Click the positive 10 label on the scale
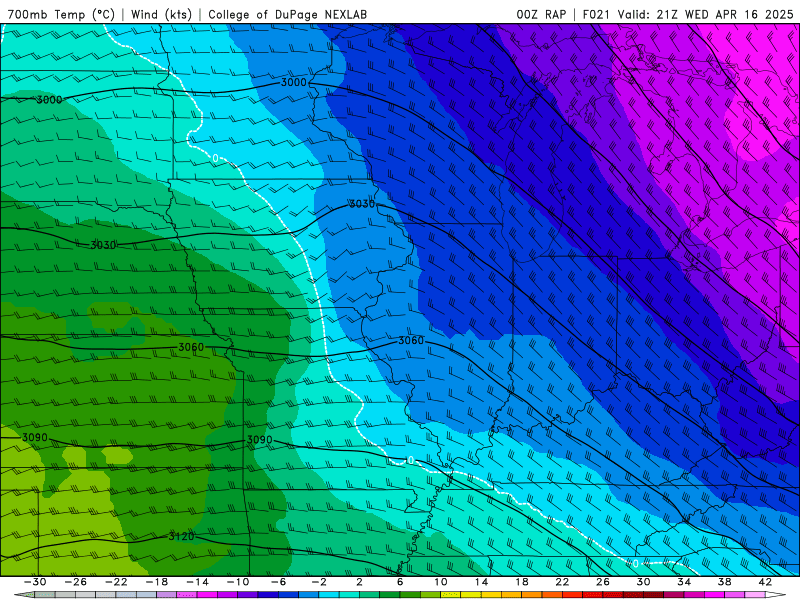This screenshot has width=800, height=600. pos(441,582)
